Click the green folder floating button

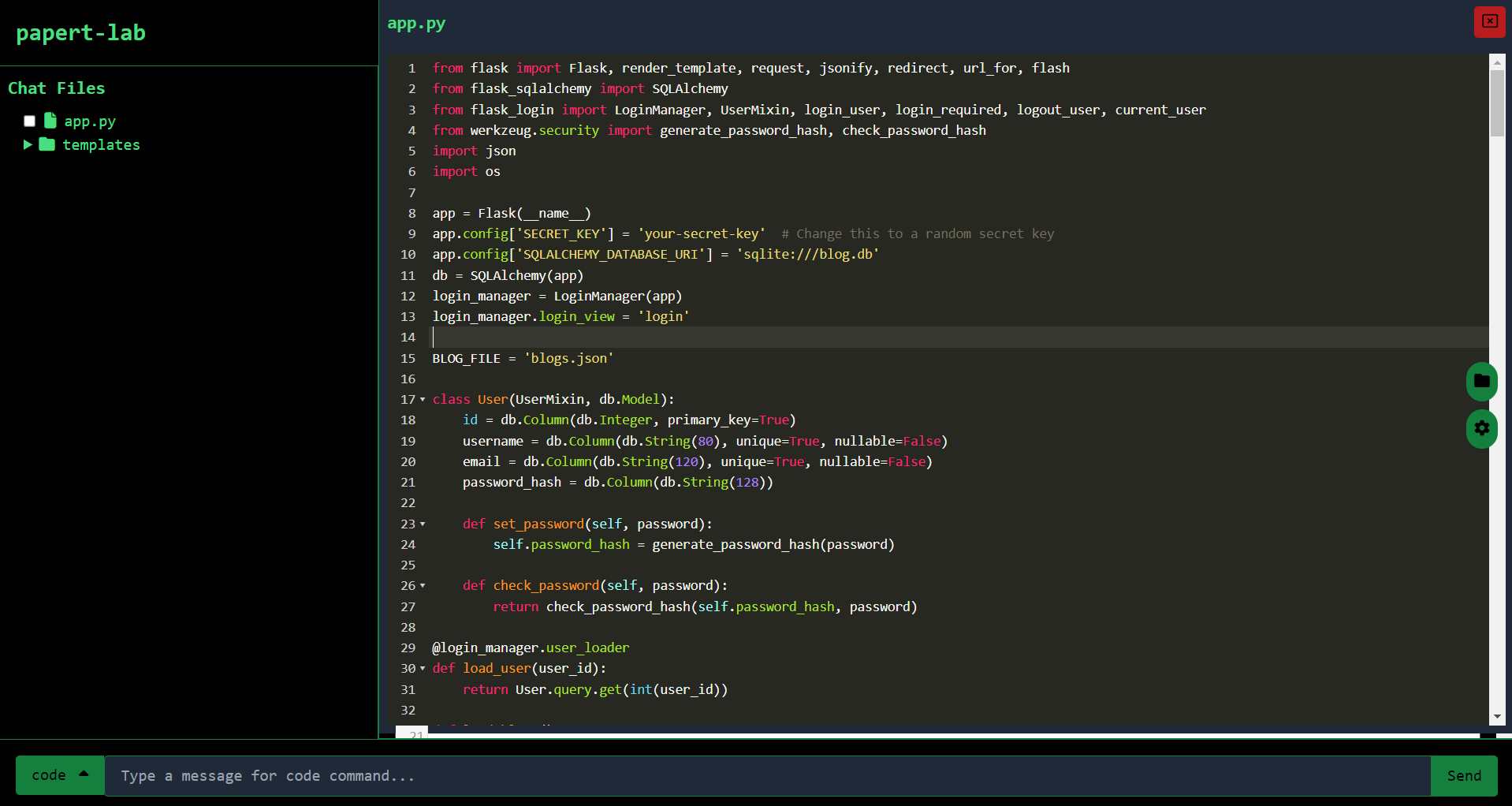point(1482,382)
